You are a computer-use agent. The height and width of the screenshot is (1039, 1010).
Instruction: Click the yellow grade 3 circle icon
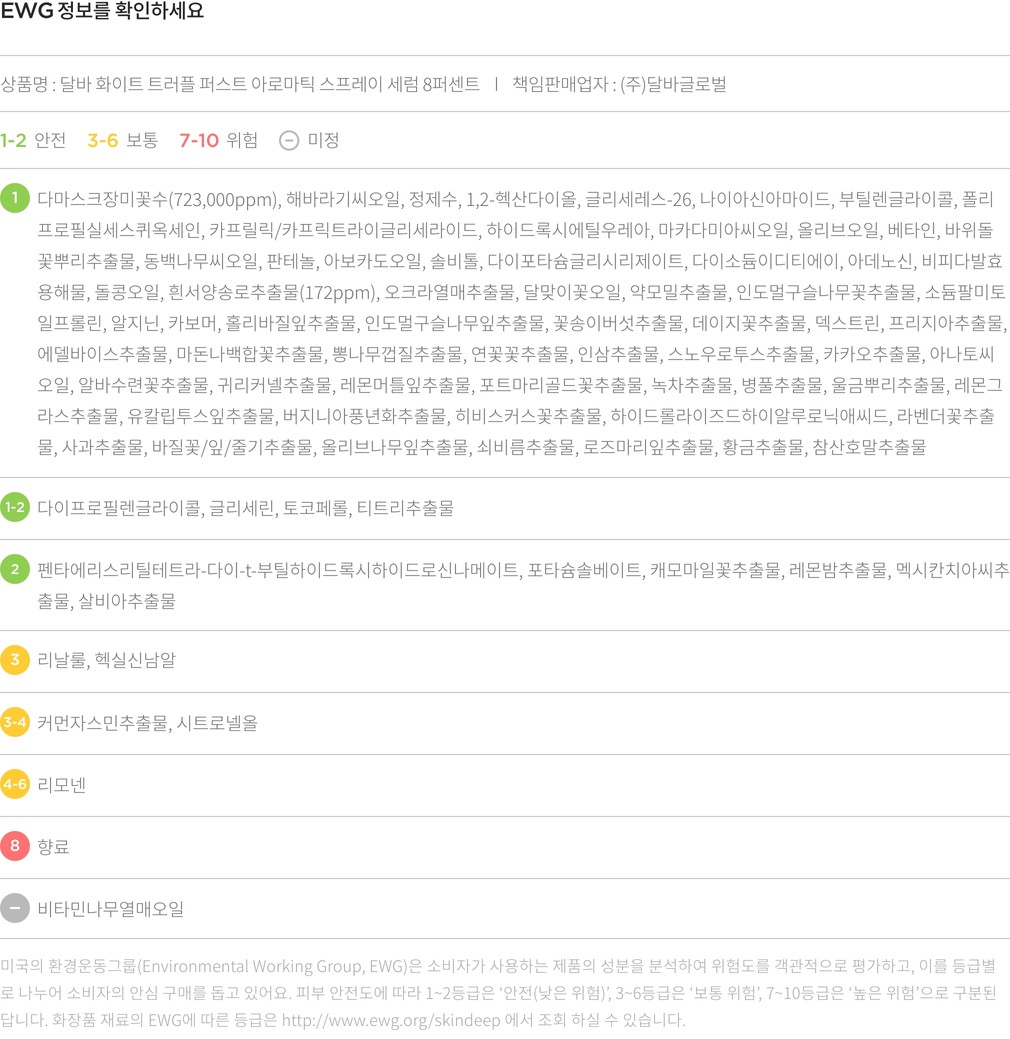coord(15,660)
